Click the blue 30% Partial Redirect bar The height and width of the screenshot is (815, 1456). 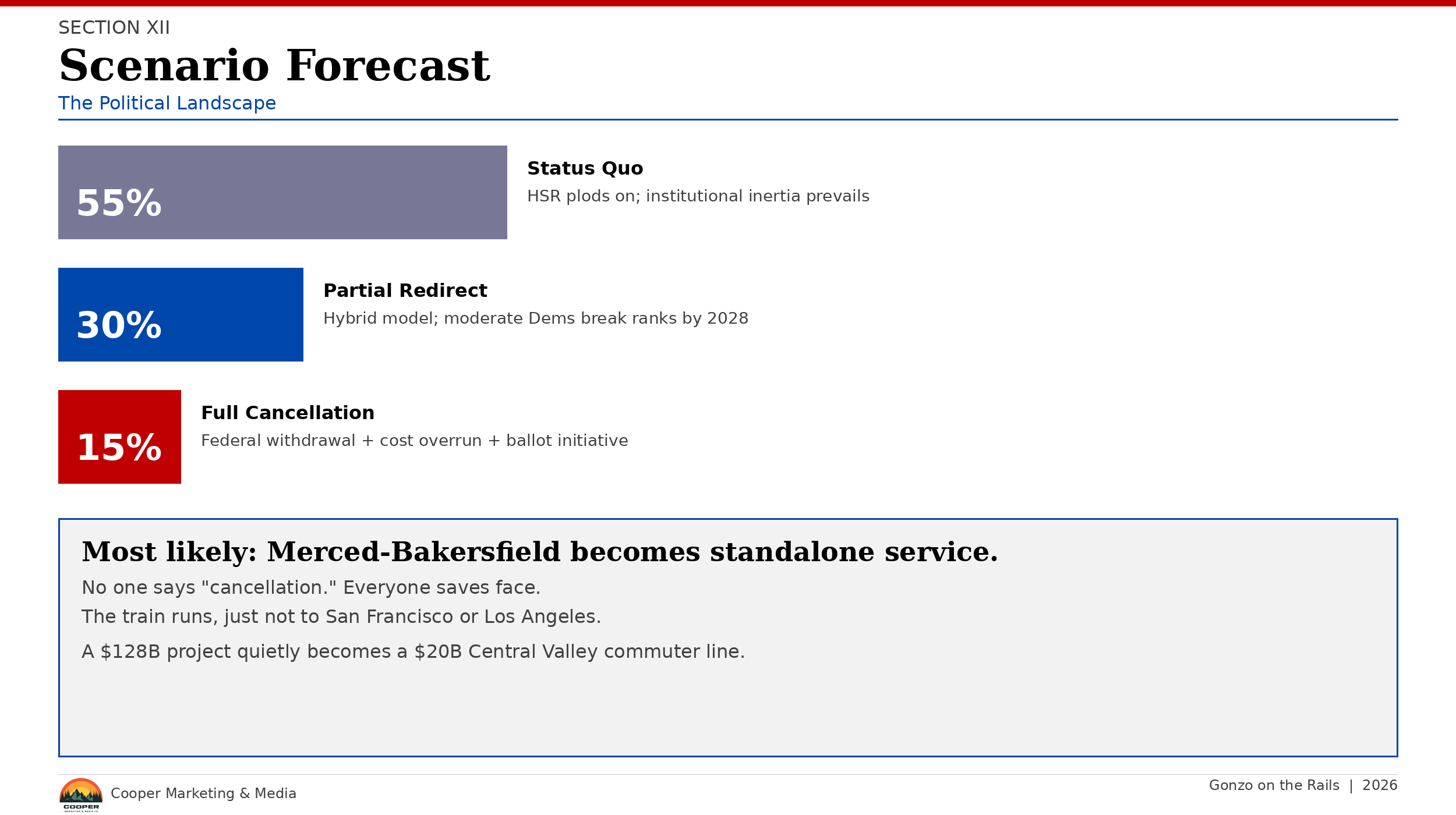(181, 314)
